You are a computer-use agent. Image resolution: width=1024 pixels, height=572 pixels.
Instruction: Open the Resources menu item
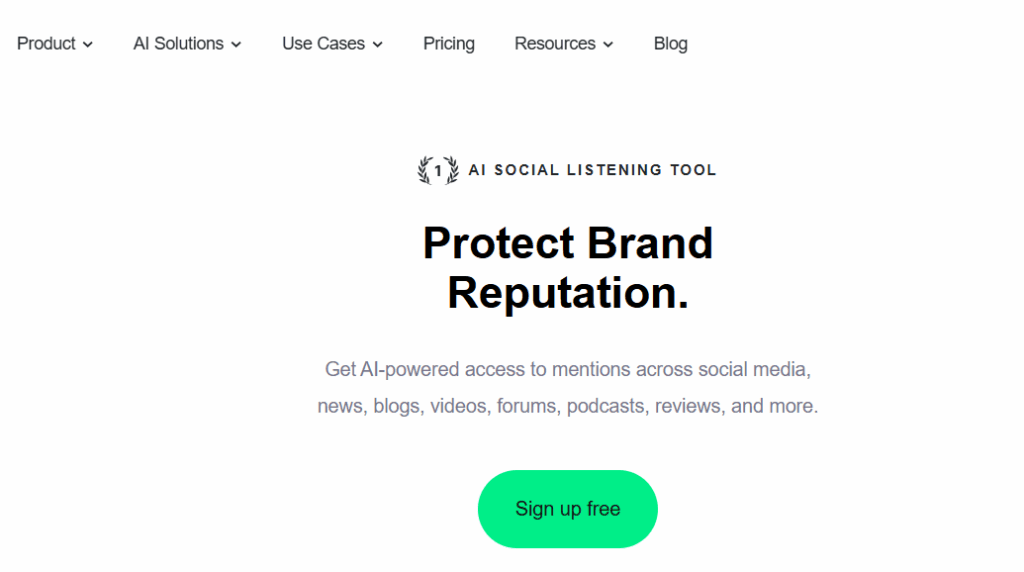click(564, 44)
